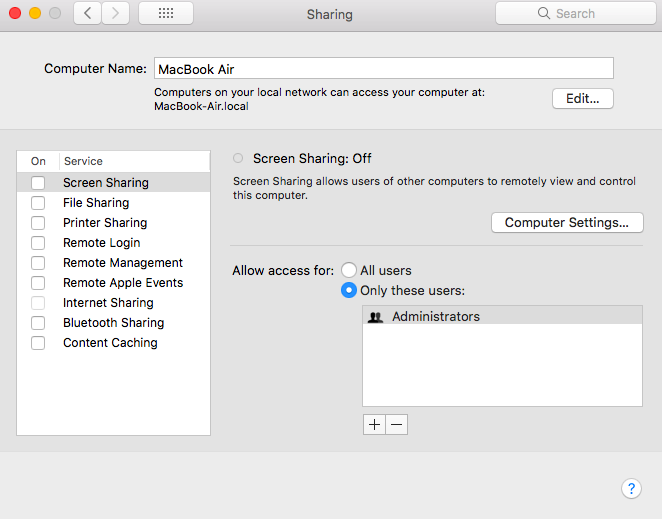Enable the Bluetooth Sharing checkbox
The height and width of the screenshot is (519, 662).
point(38,323)
